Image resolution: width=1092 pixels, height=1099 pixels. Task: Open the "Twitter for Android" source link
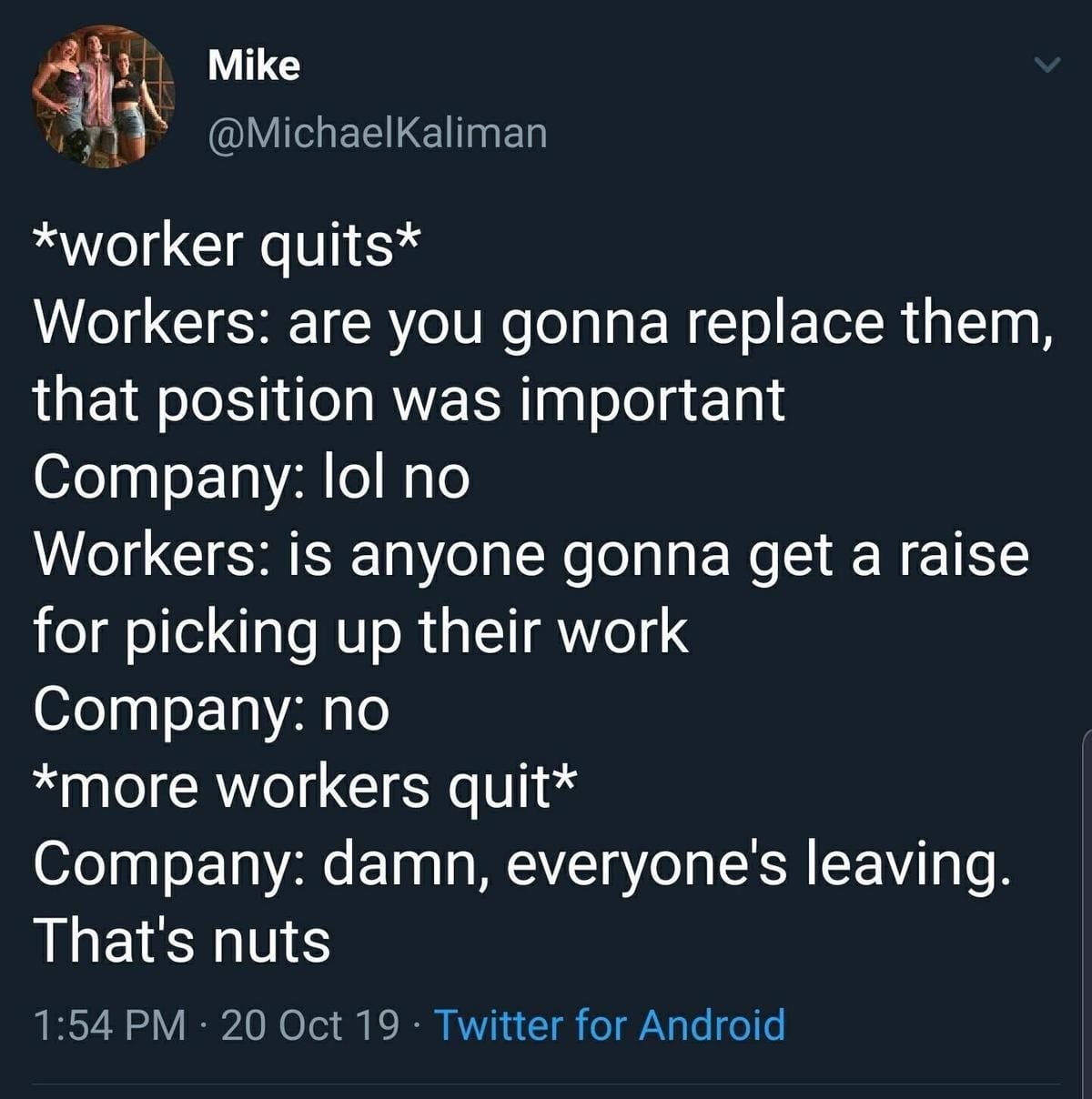[610, 1024]
